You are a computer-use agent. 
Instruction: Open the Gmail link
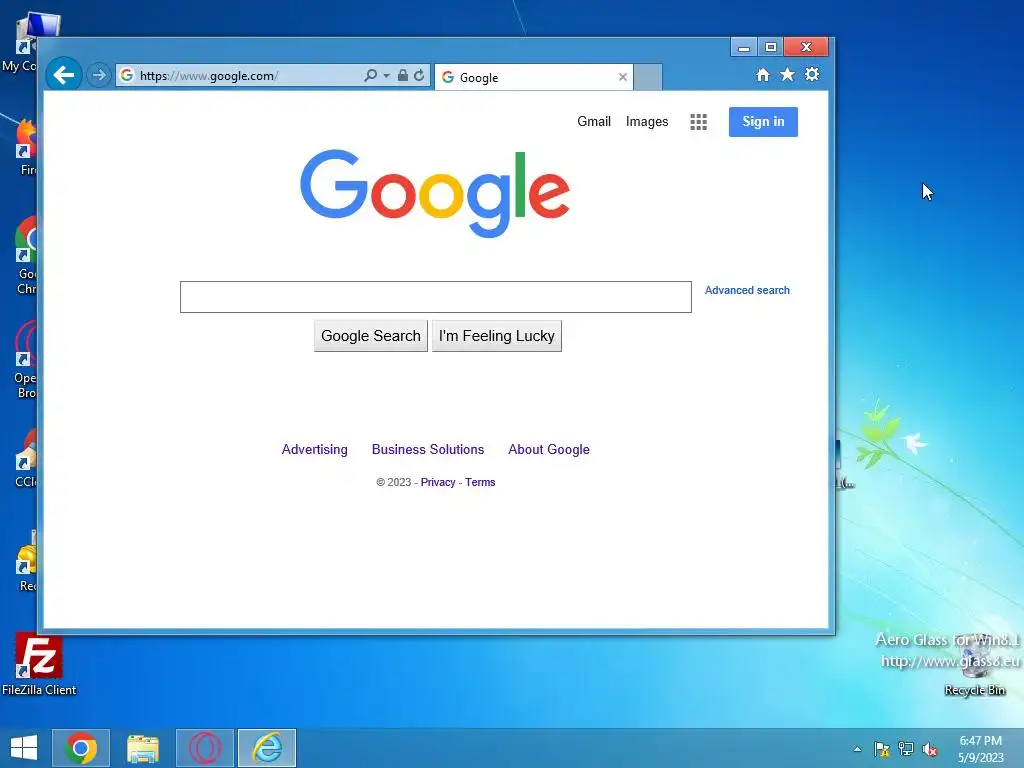(594, 121)
